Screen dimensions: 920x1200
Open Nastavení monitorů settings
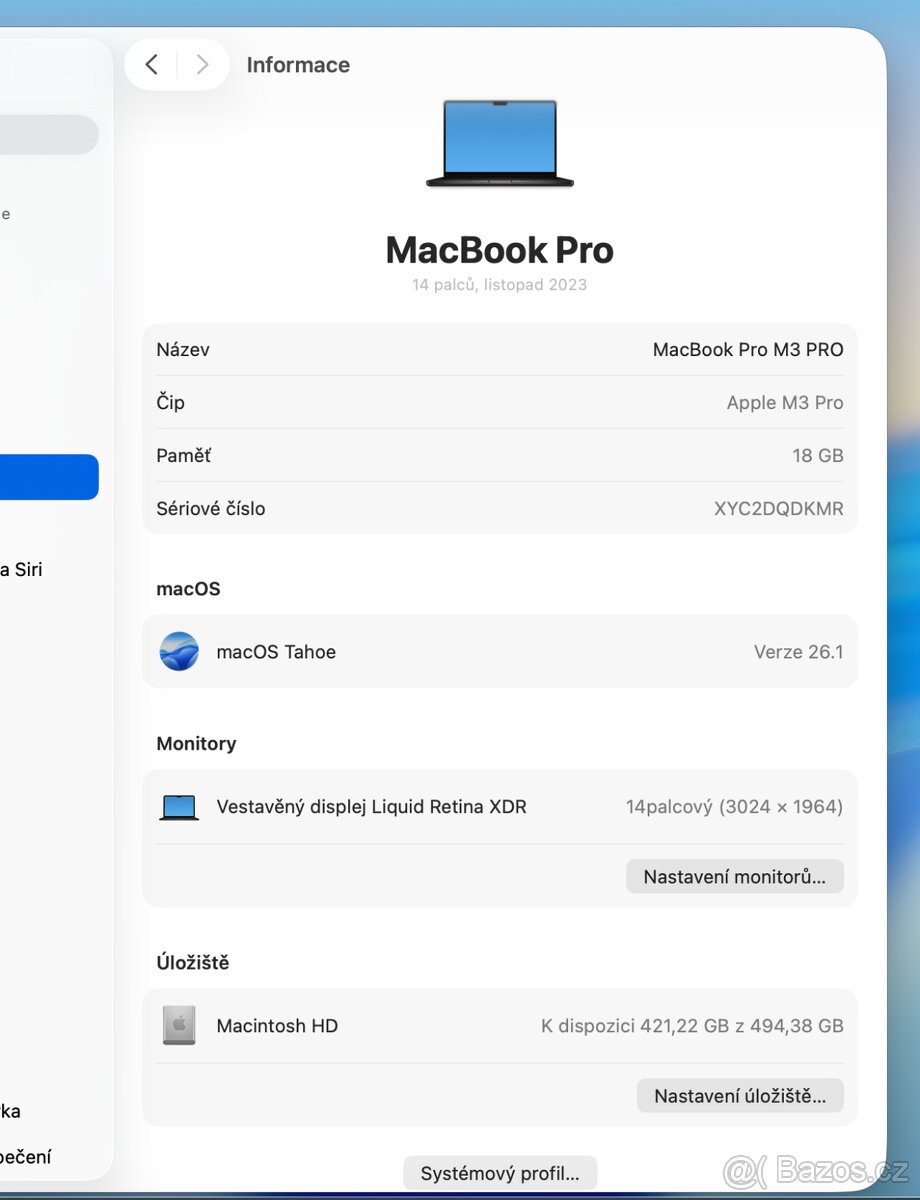pyautogui.click(x=735, y=876)
